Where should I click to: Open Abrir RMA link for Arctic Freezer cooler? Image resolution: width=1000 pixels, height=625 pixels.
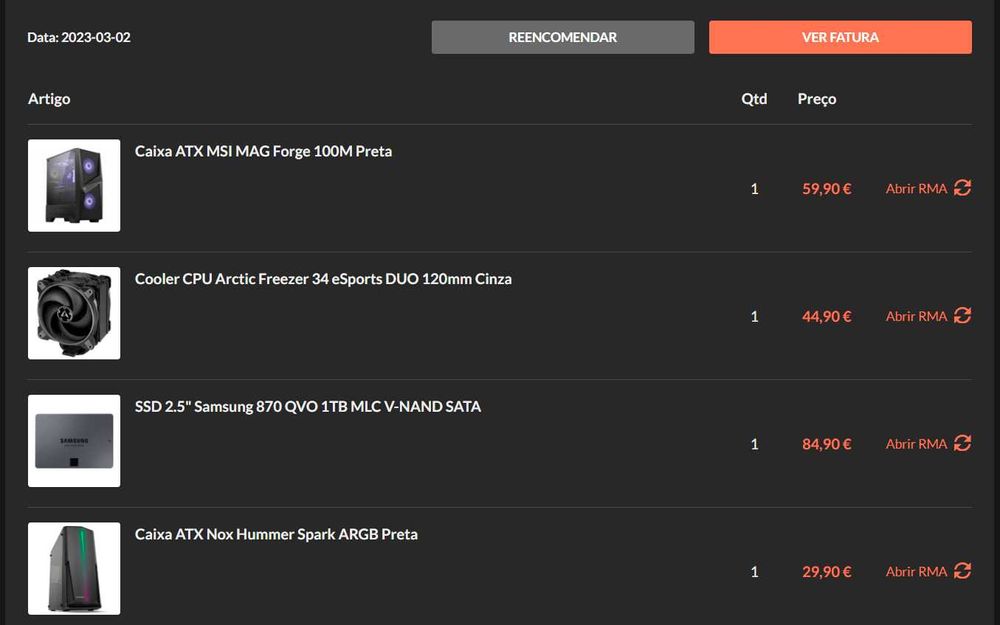tap(916, 316)
